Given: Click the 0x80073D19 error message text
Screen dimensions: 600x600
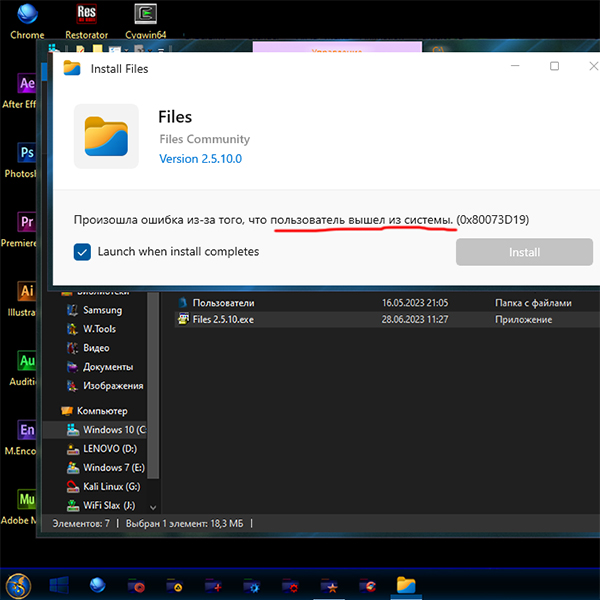Looking at the screenshot, I should click(302, 220).
